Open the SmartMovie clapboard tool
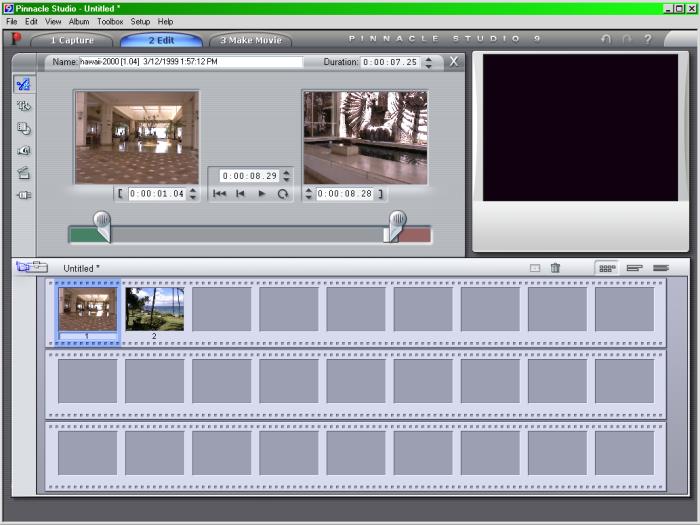The width and height of the screenshot is (700, 525). (24, 173)
